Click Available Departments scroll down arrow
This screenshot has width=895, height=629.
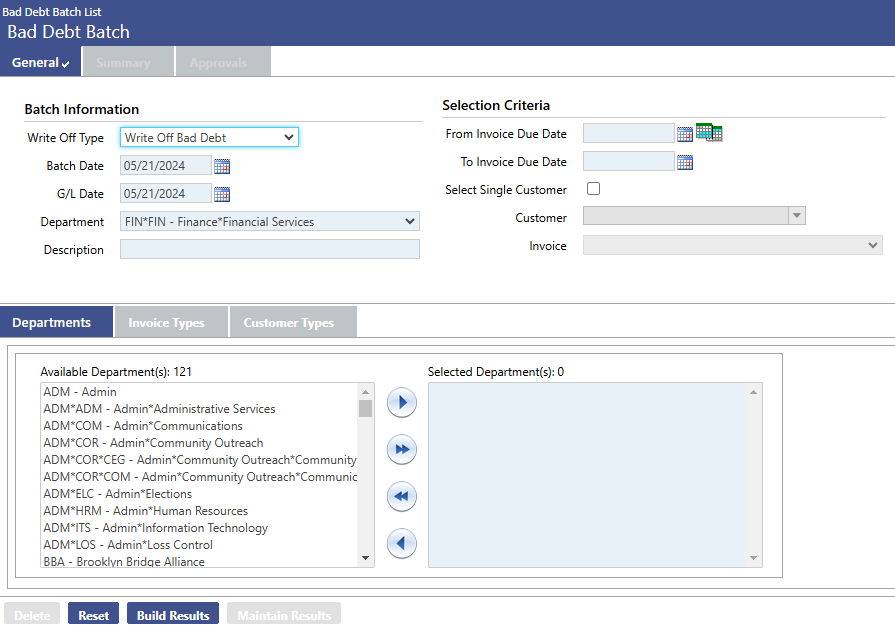365,558
